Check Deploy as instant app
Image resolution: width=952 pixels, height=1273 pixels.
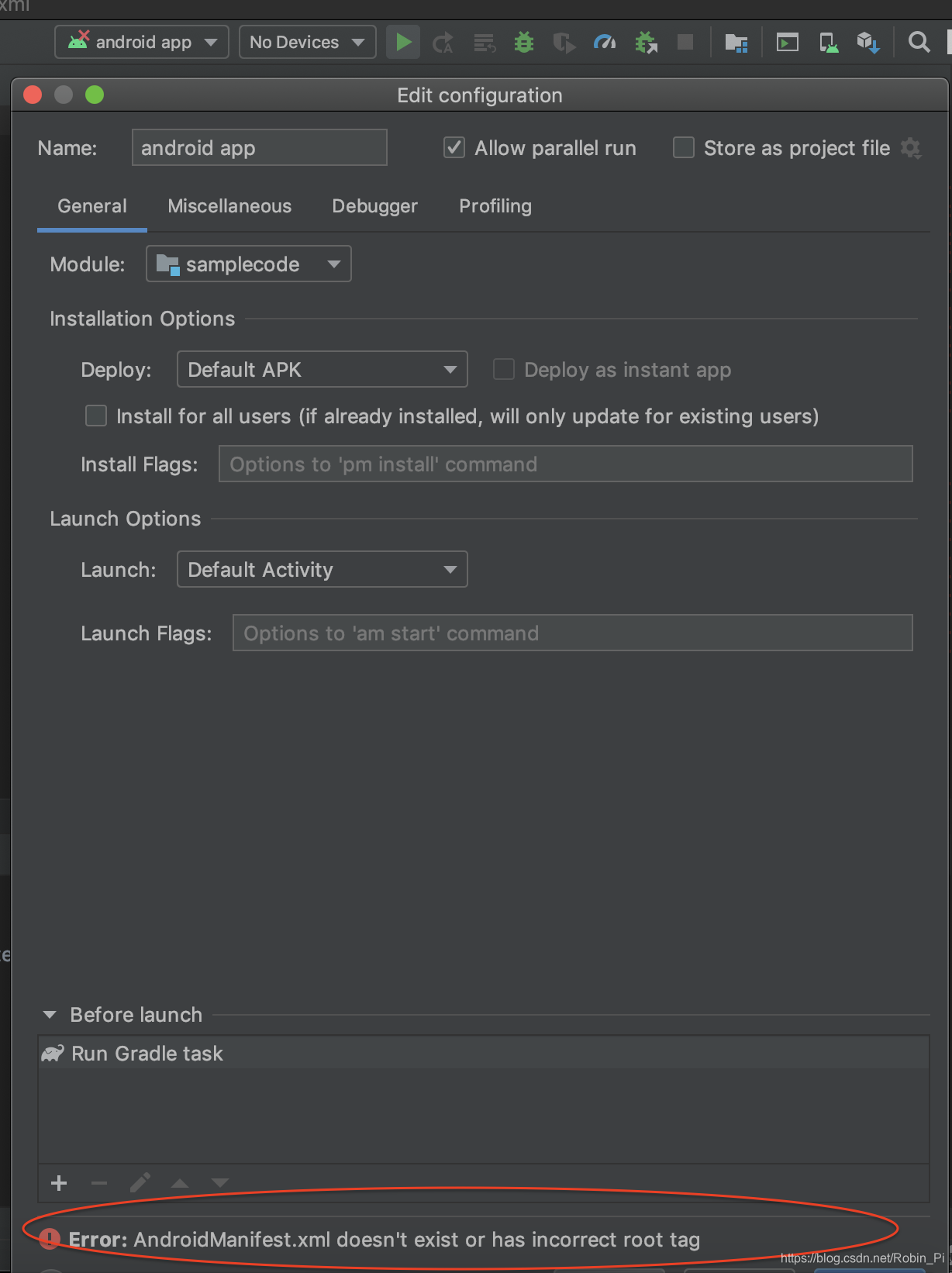coord(504,369)
